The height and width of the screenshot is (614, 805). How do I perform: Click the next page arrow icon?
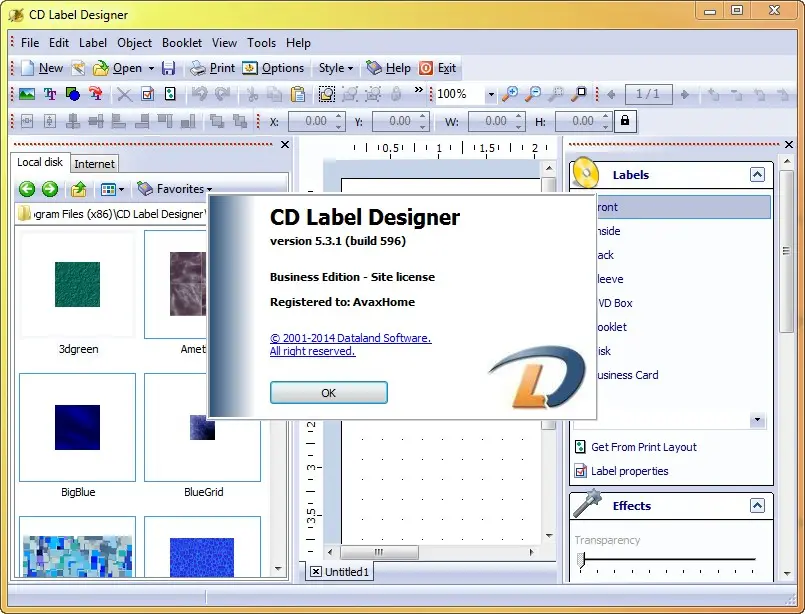(684, 94)
